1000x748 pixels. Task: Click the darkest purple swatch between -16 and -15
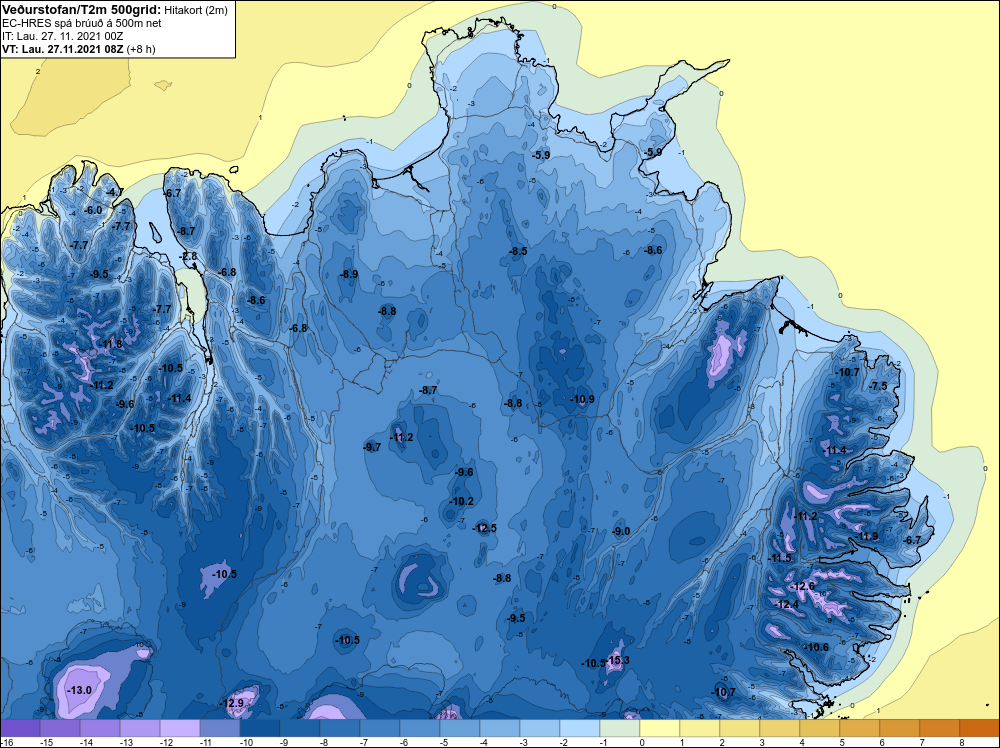(x=20, y=728)
